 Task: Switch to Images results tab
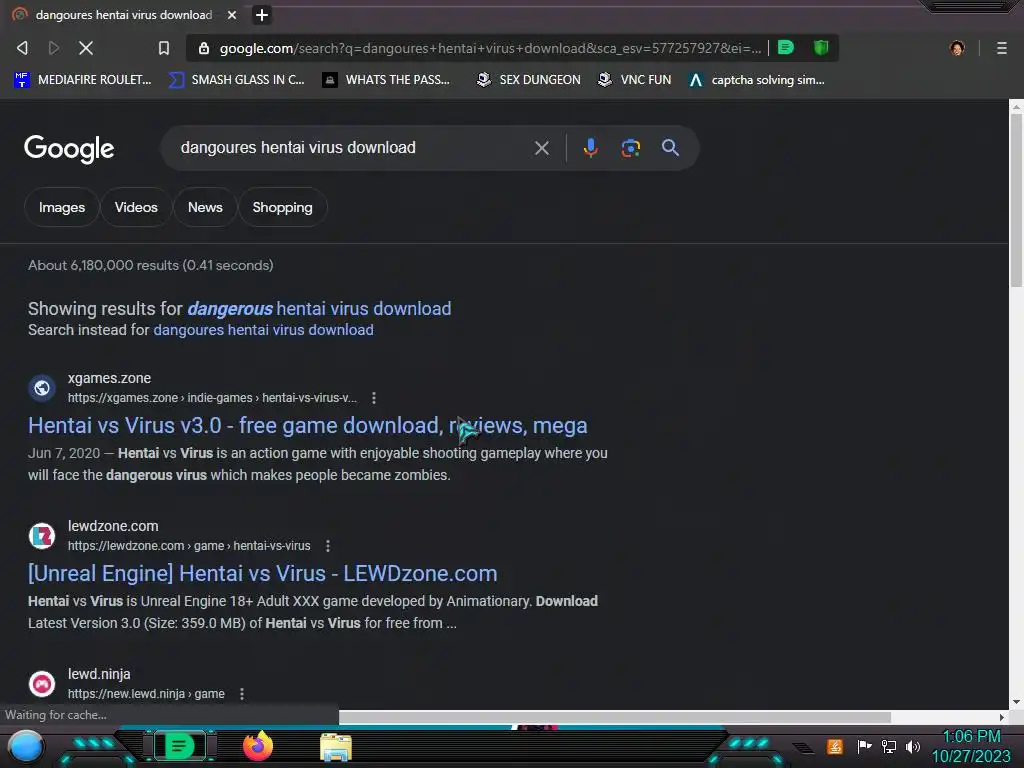tap(61, 207)
